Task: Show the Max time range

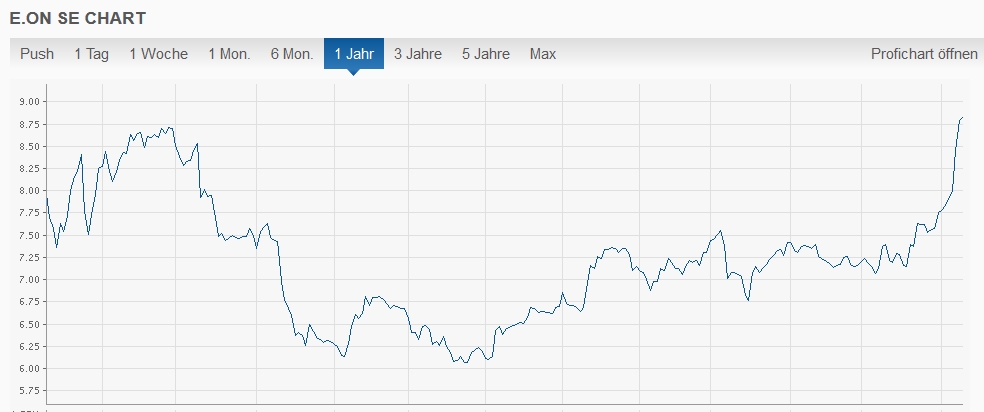Action: (x=543, y=54)
